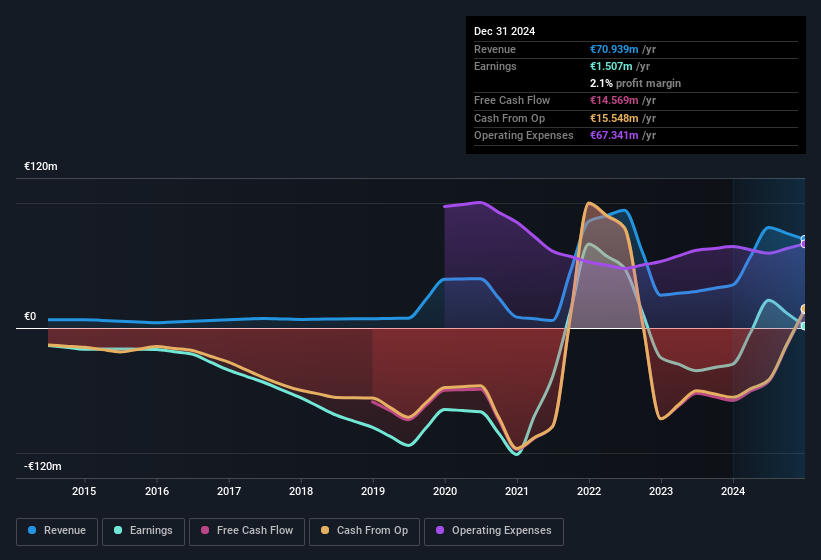
Task: Select the 2019 x-axis label
Action: [x=373, y=491]
